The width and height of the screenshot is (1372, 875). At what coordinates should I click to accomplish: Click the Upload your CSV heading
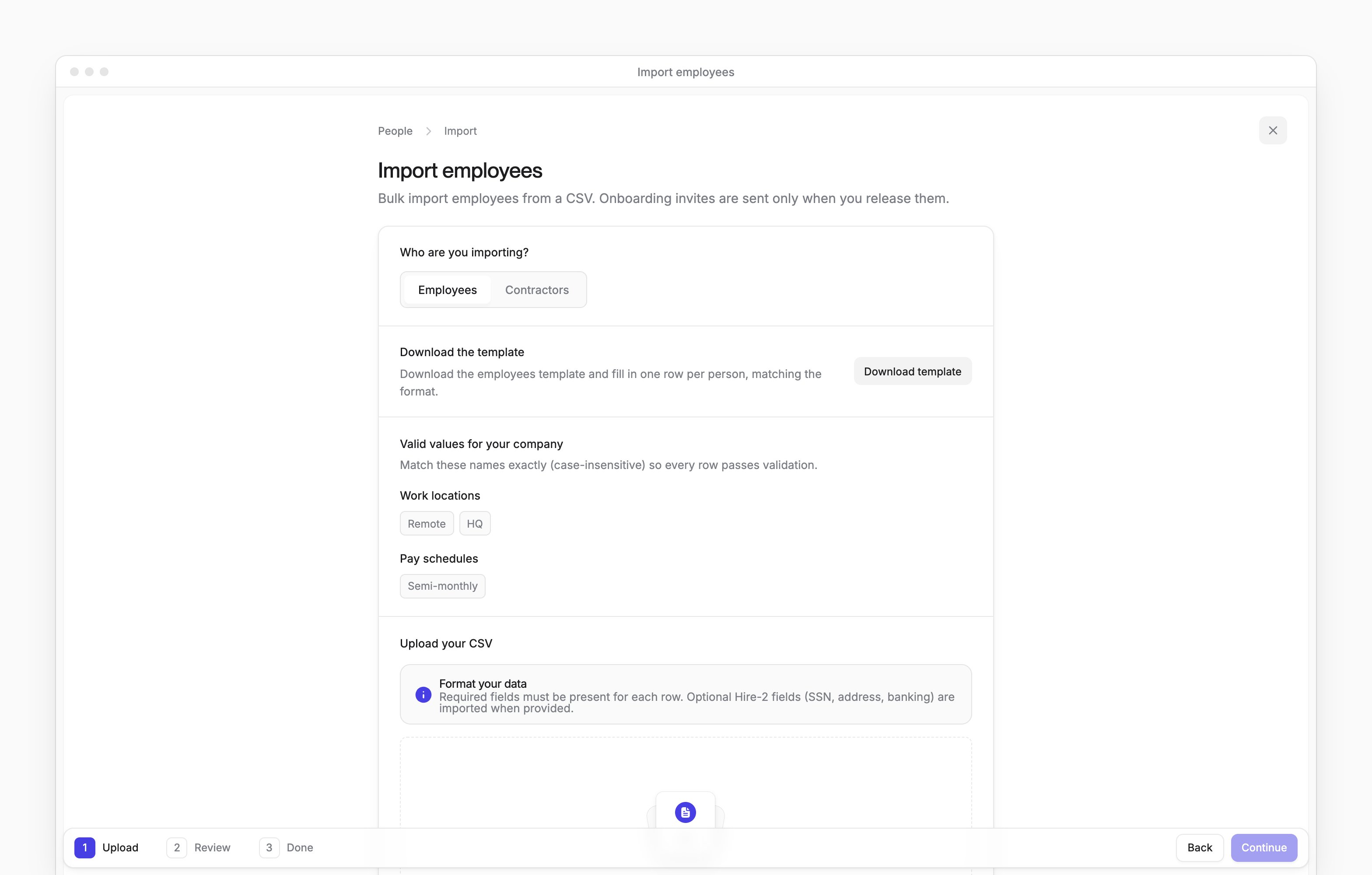[x=446, y=643]
